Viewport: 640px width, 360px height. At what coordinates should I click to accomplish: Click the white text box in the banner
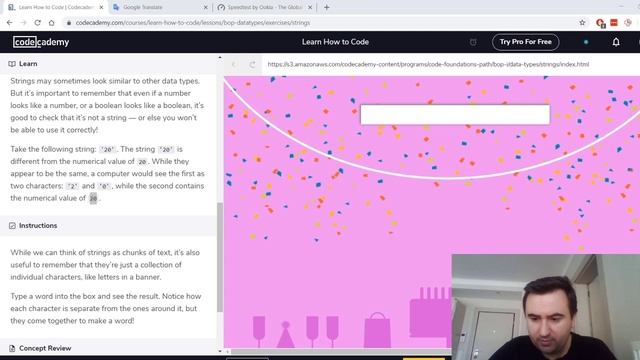coord(455,115)
